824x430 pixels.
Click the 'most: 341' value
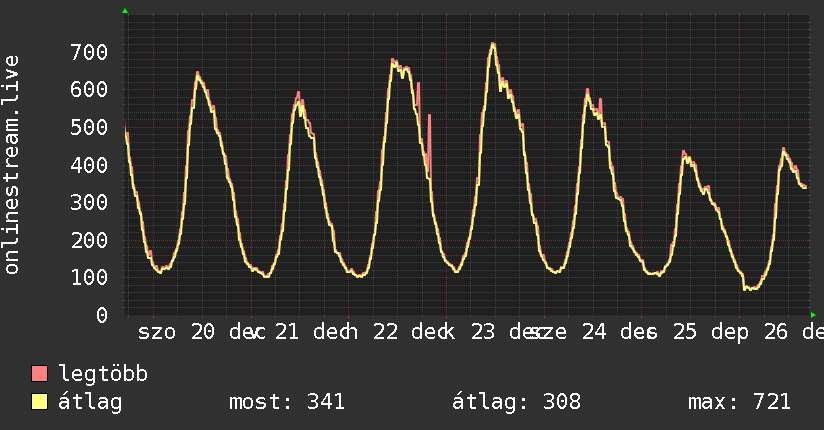click(x=287, y=402)
